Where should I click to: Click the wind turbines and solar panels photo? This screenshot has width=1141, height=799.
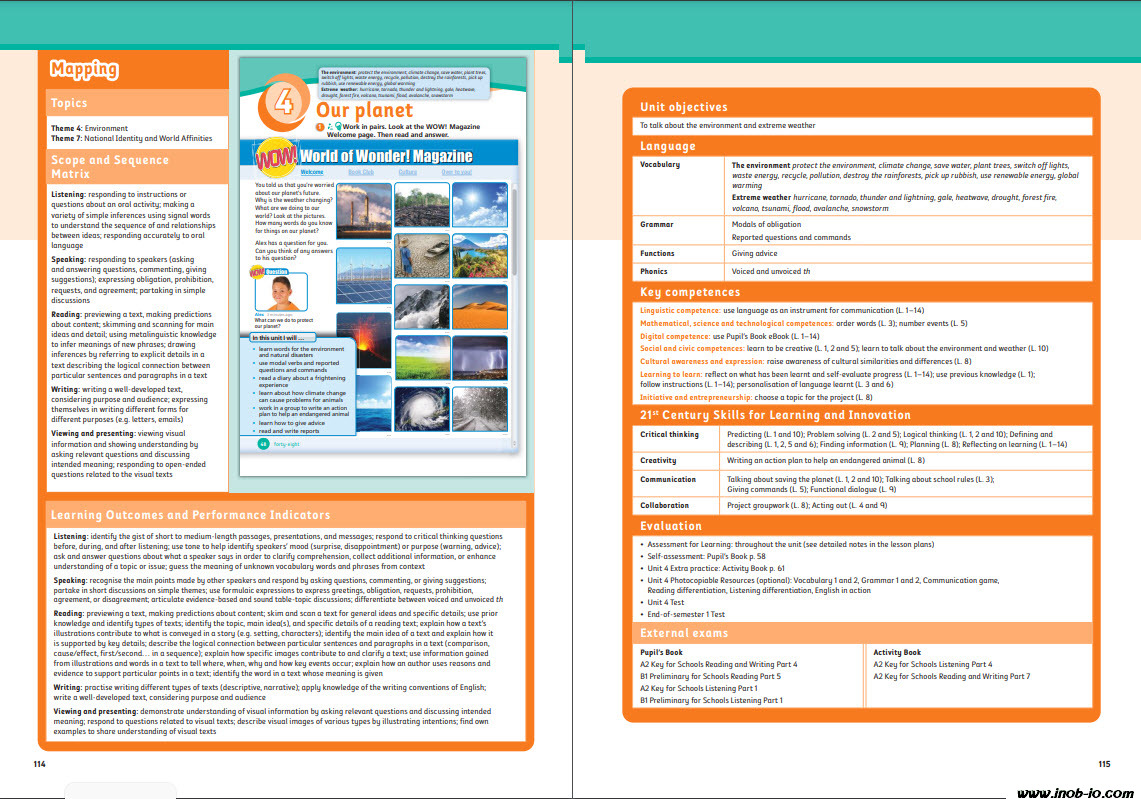click(x=364, y=274)
